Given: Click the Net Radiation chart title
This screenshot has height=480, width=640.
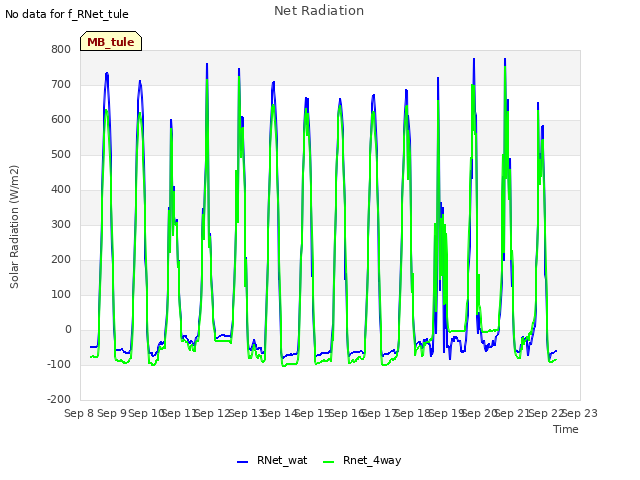Looking at the screenshot, I should 319,11.
